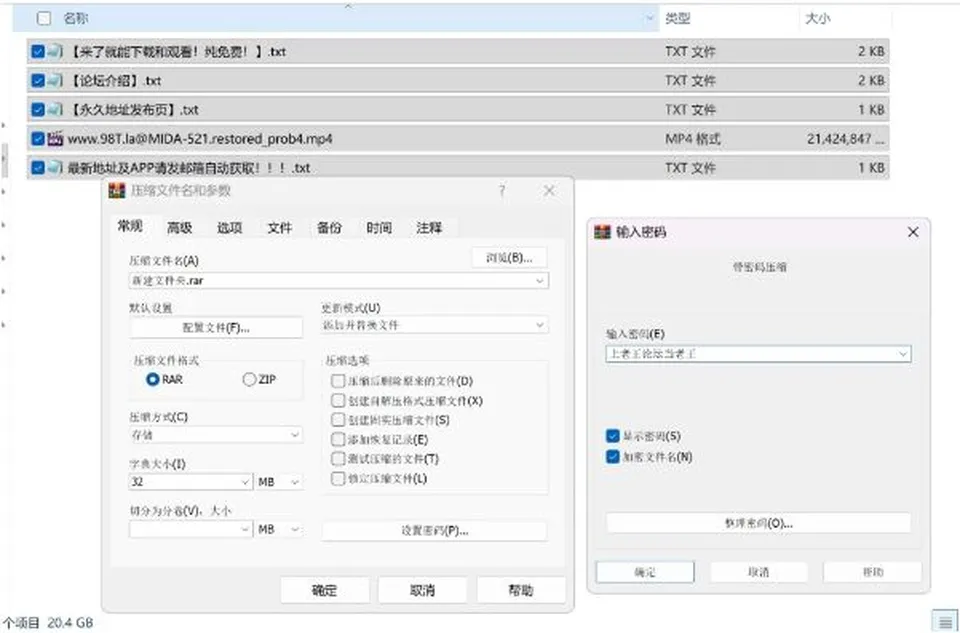Image resolution: width=960 pixels, height=633 pixels.
Task: Open the 注释 tab
Action: point(429,228)
